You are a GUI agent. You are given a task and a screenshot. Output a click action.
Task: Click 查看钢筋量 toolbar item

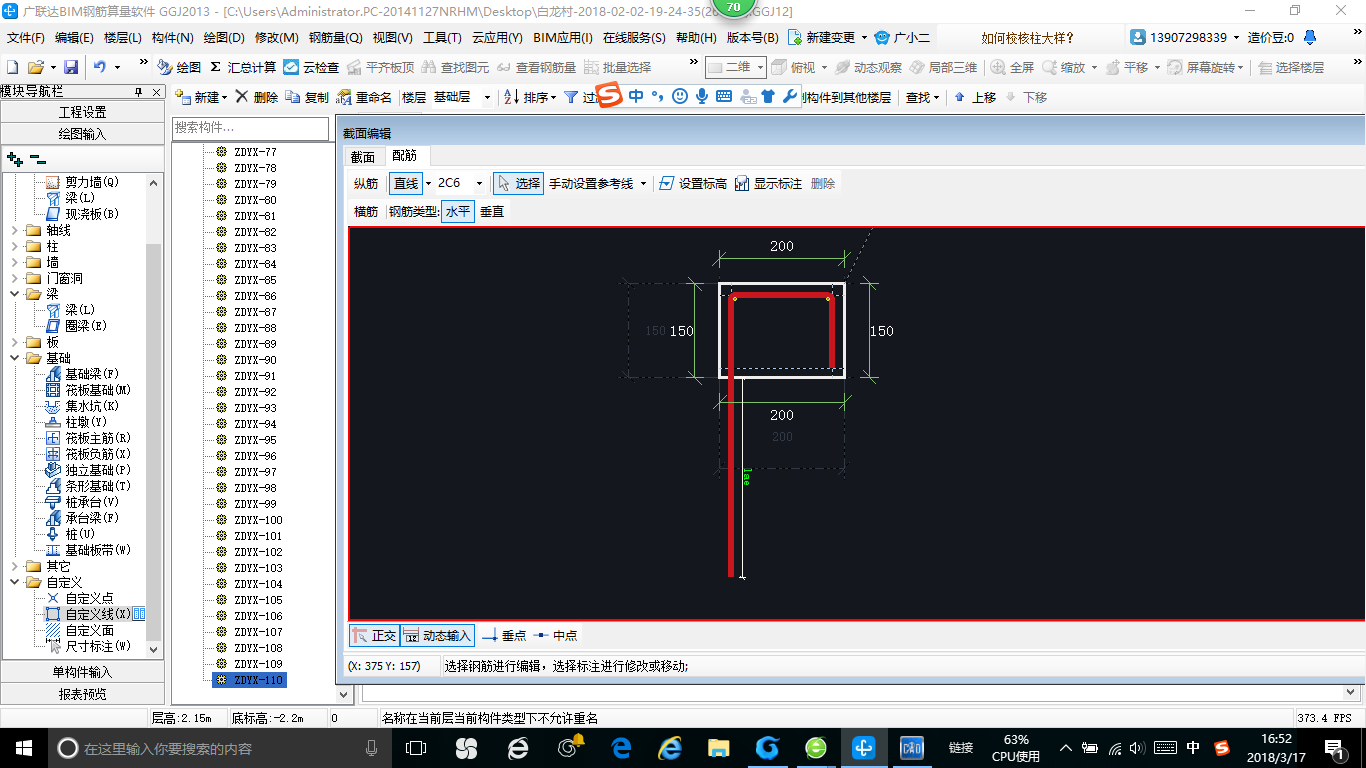(536, 67)
